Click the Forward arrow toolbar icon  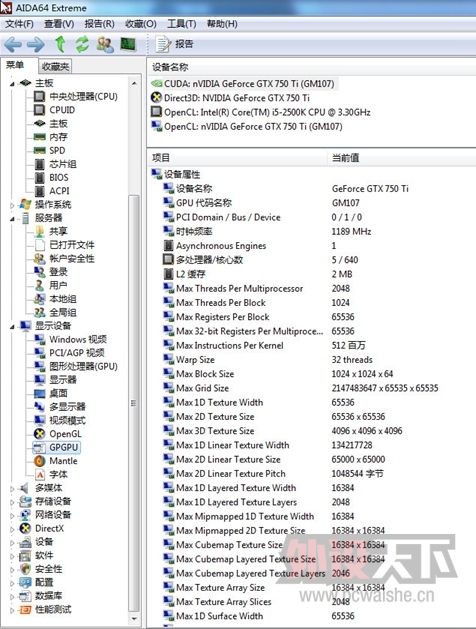36,45
